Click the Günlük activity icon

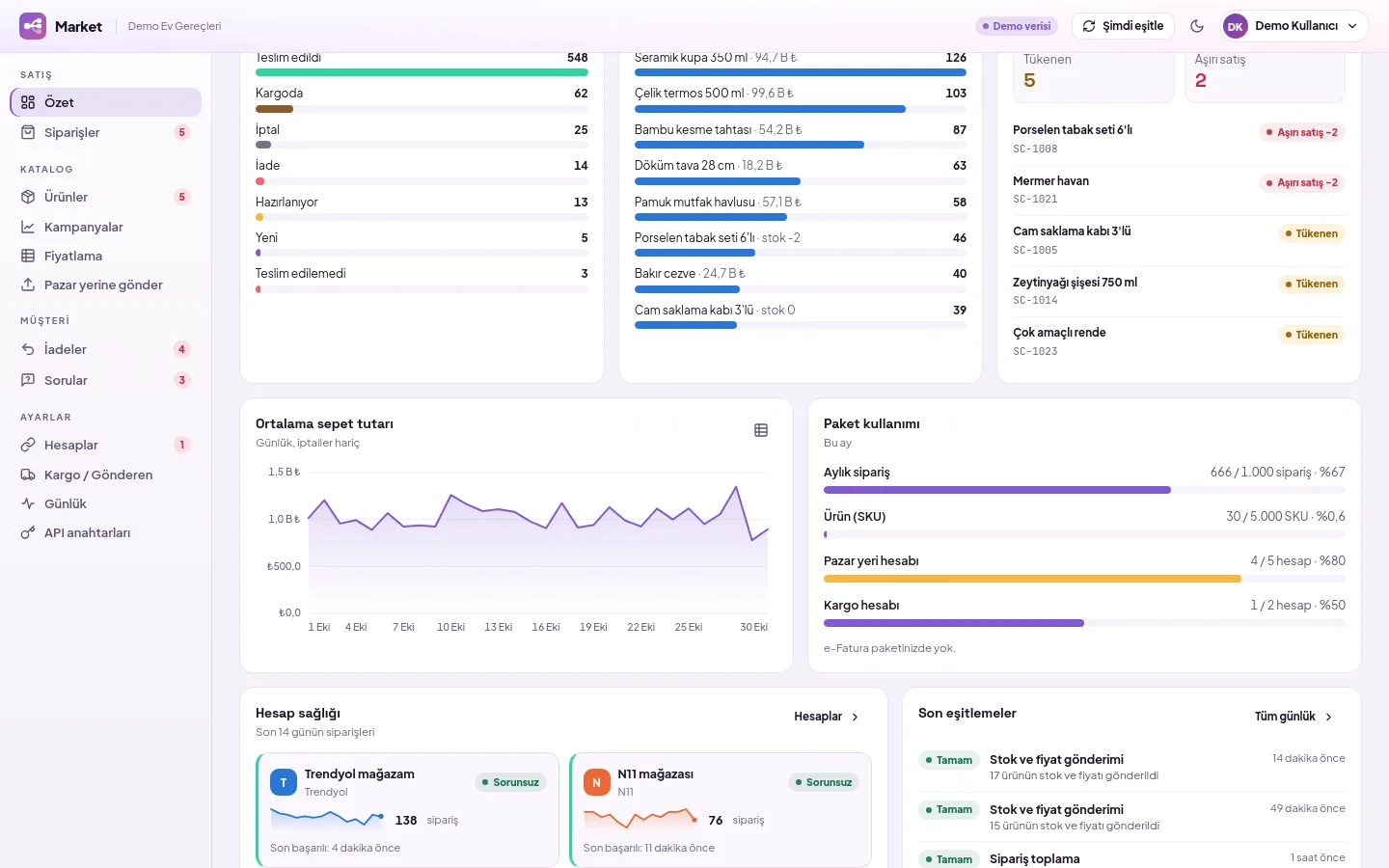[x=28, y=503]
